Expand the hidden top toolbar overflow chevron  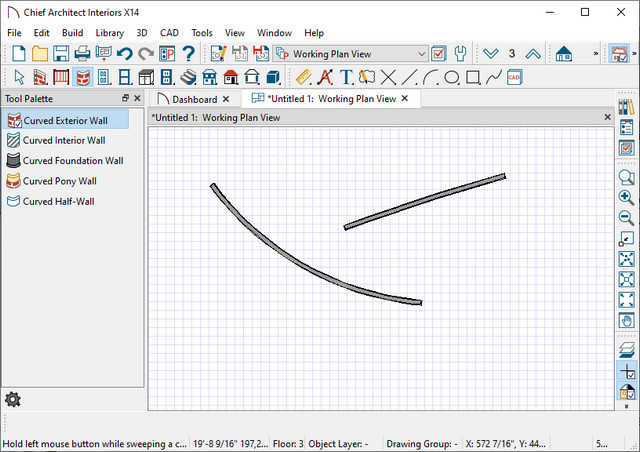click(596, 54)
